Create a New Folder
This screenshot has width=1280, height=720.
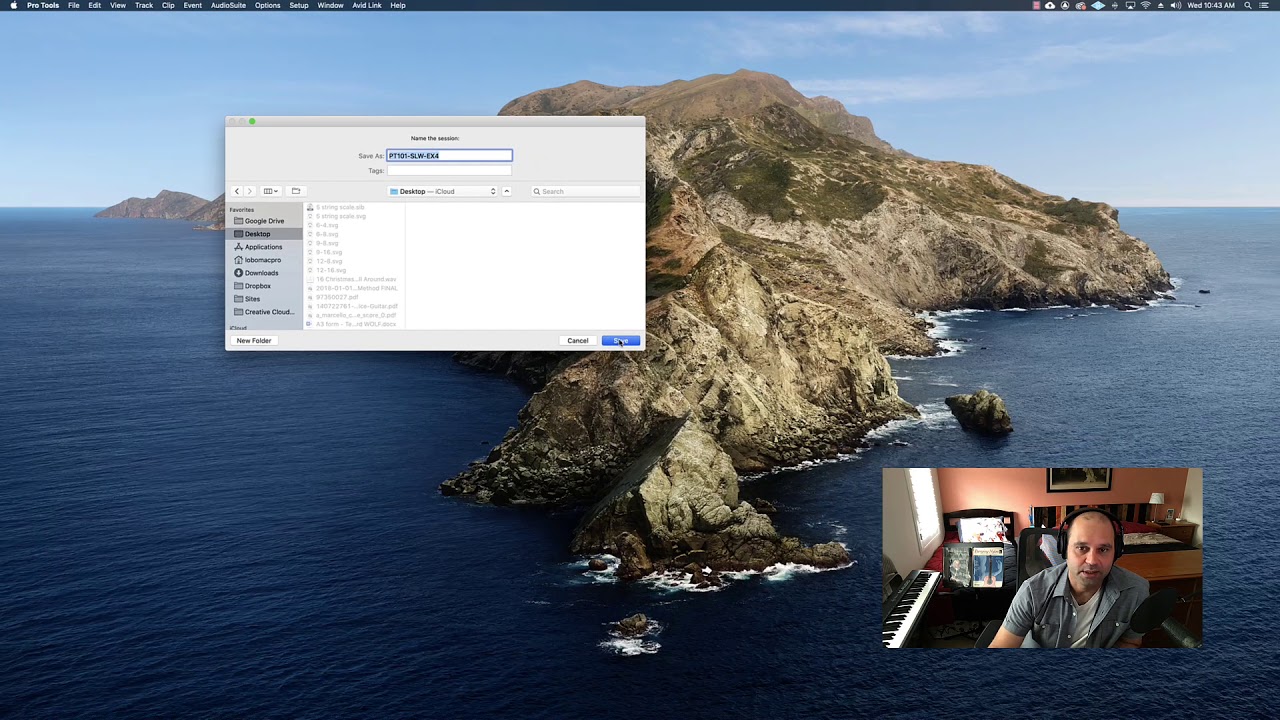pos(254,341)
